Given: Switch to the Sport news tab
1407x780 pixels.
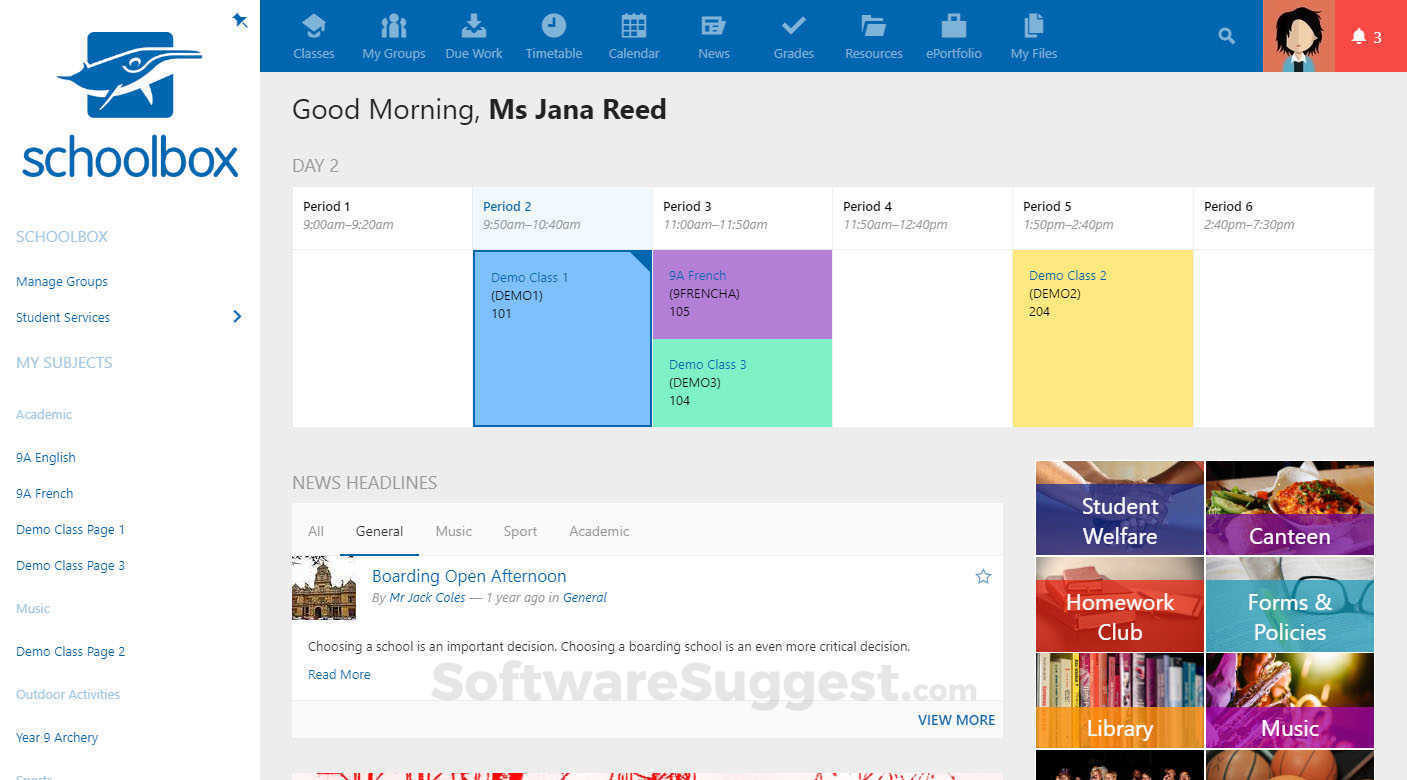Looking at the screenshot, I should pyautogui.click(x=520, y=531).
